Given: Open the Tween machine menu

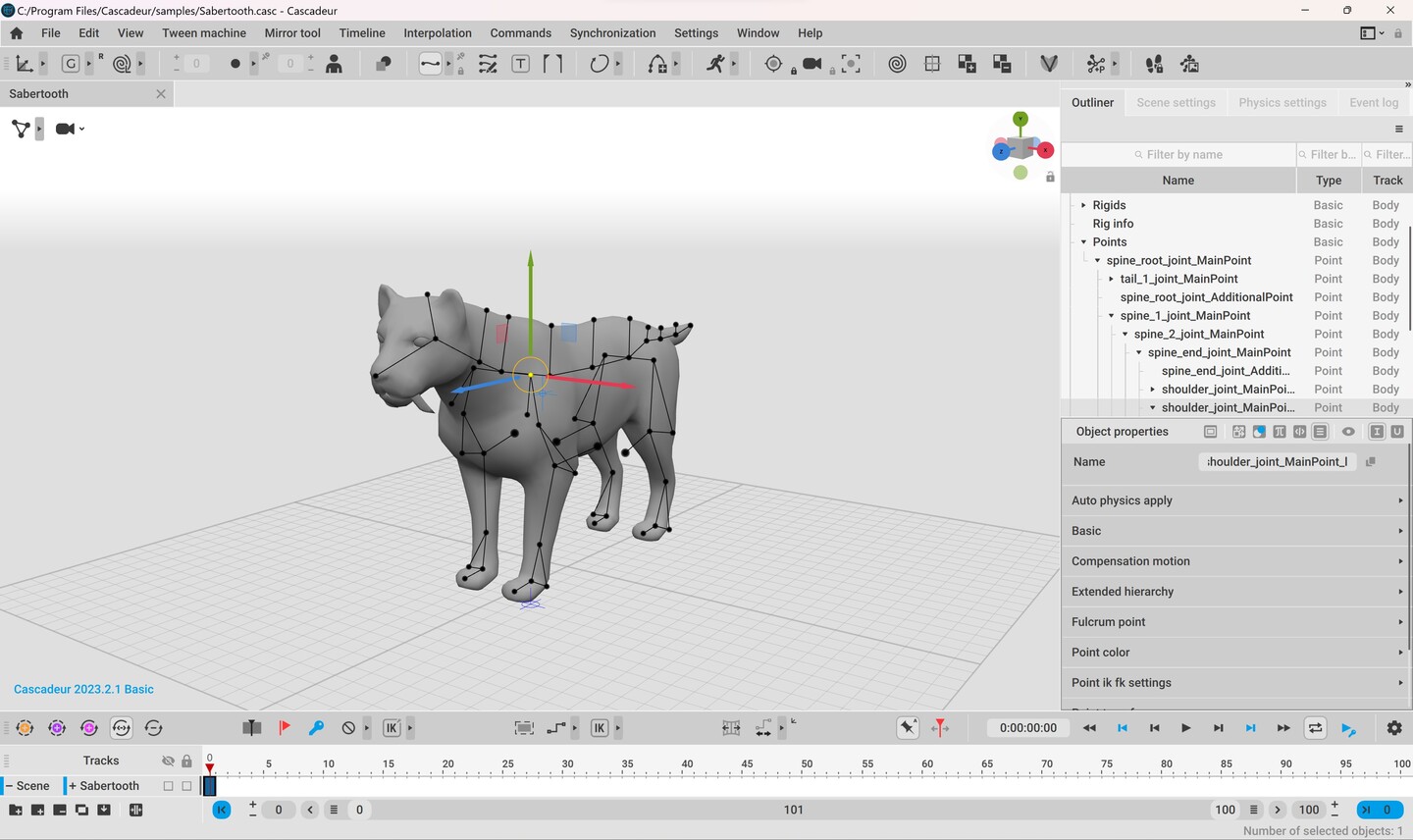Looking at the screenshot, I should (x=203, y=32).
